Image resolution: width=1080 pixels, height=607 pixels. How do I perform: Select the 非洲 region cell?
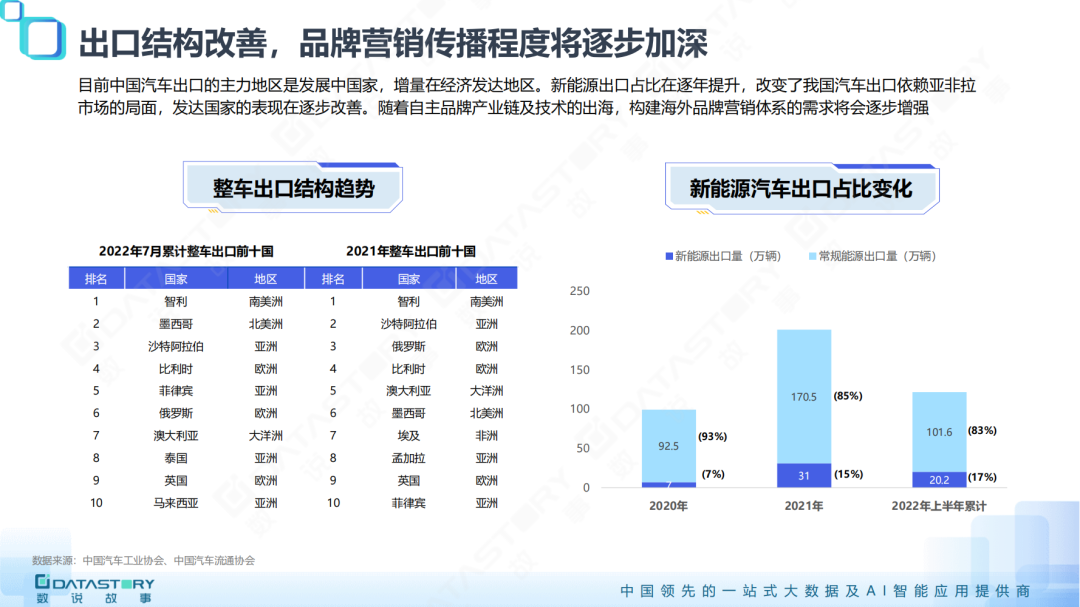tap(486, 435)
